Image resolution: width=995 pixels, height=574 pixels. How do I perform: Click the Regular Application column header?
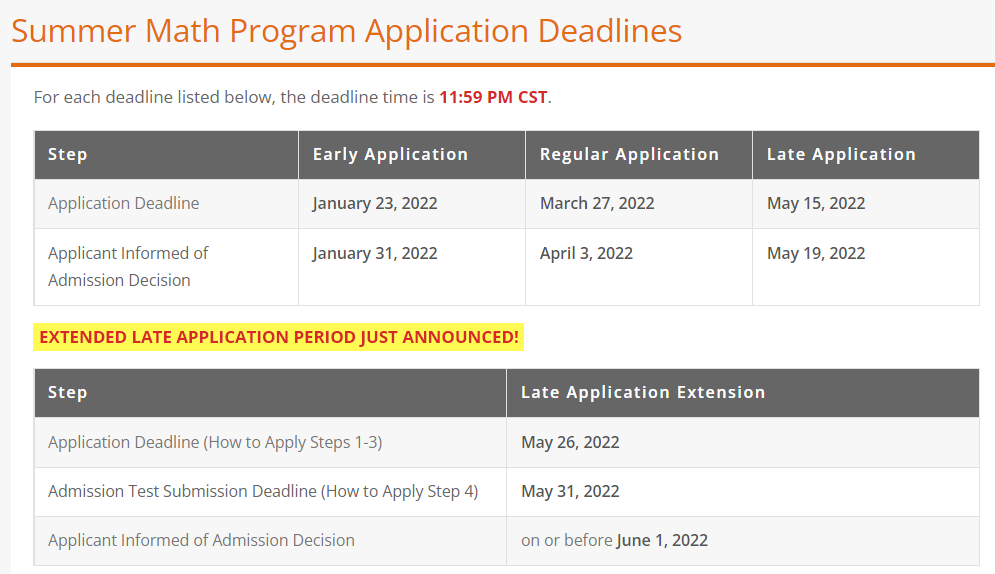[629, 155]
